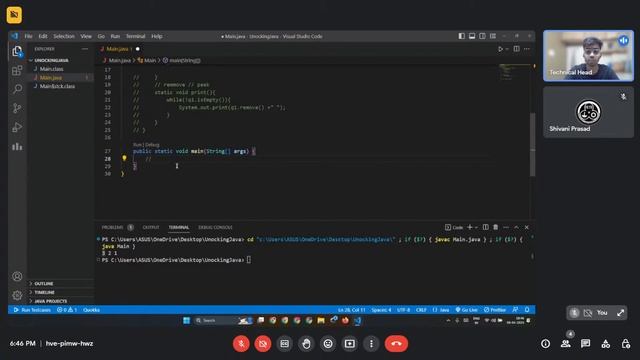
Task: Open chat with everyone
Action: point(585,344)
